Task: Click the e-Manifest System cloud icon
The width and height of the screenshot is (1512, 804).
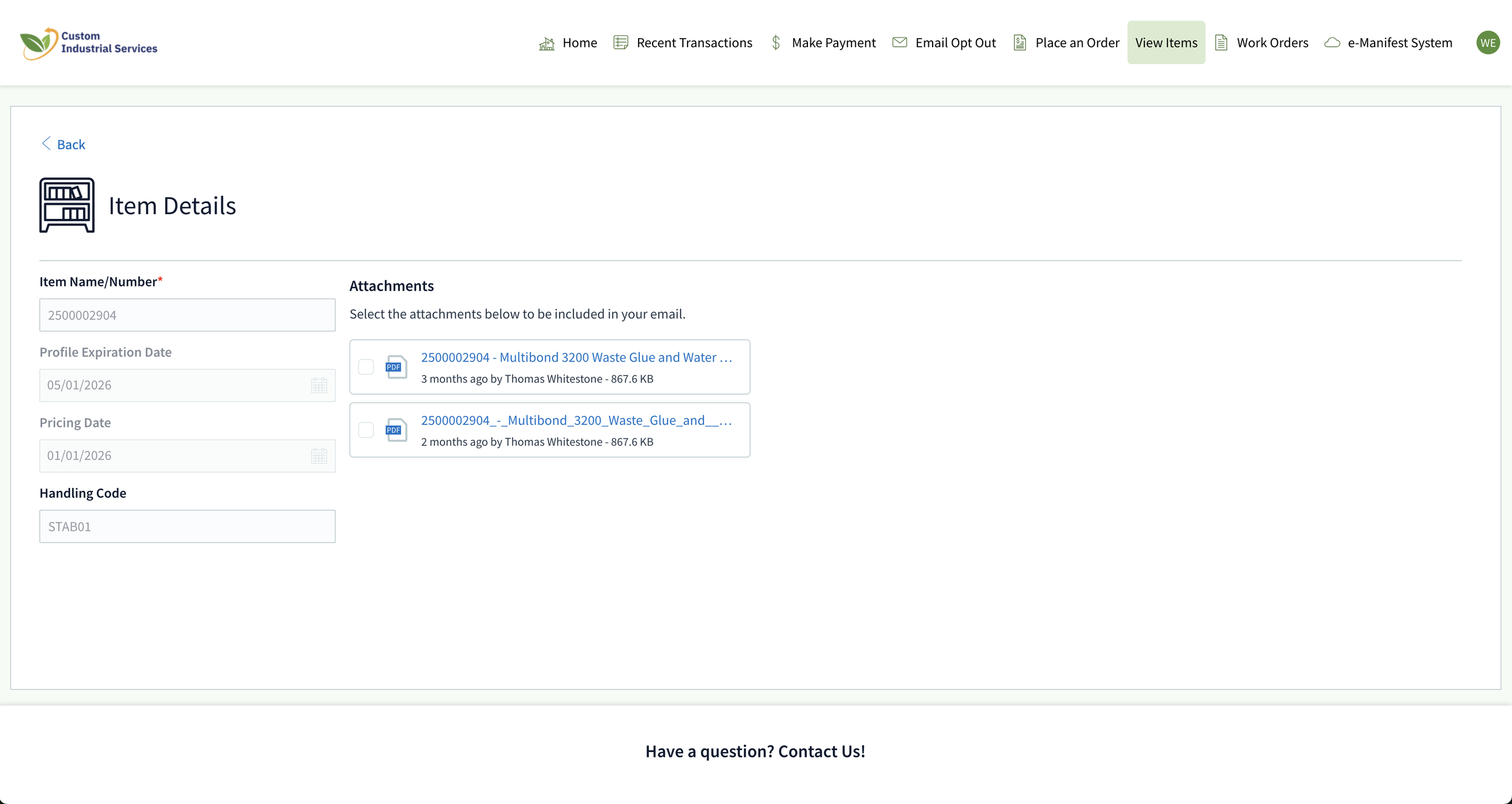Action: point(1332,43)
